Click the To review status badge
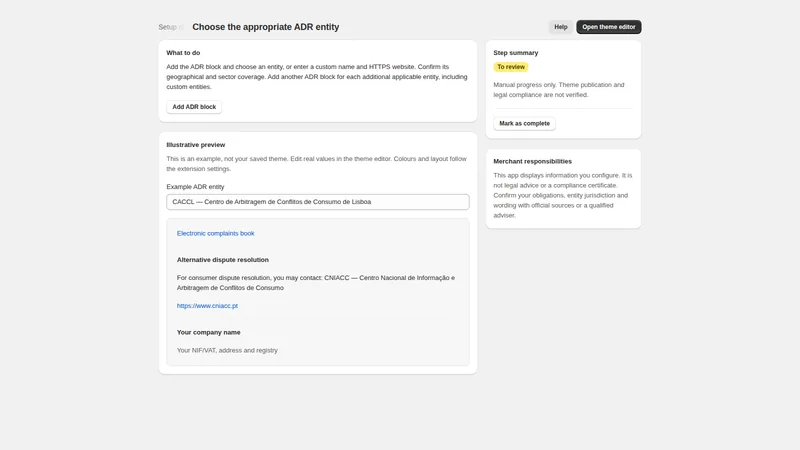Screen dimensions: 800x450 pyautogui.click(x=511, y=67)
